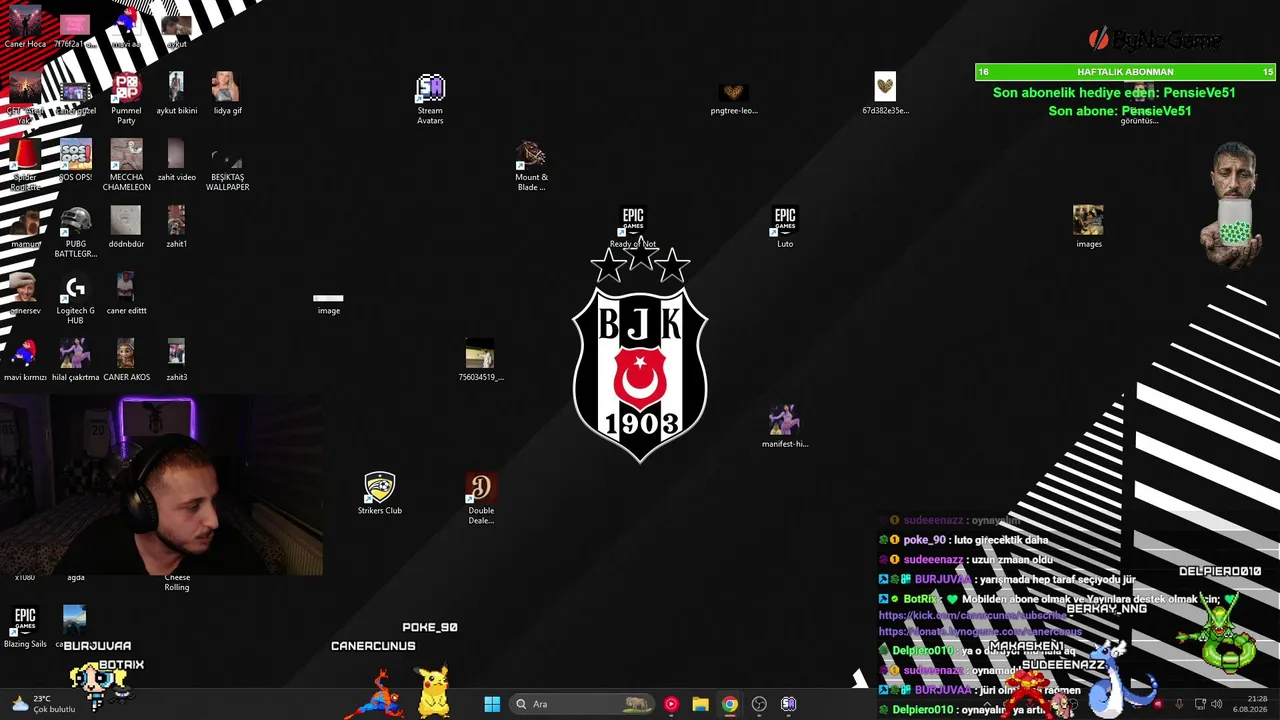
Task: Open the Spider Roulette shortcut
Action: (25, 166)
